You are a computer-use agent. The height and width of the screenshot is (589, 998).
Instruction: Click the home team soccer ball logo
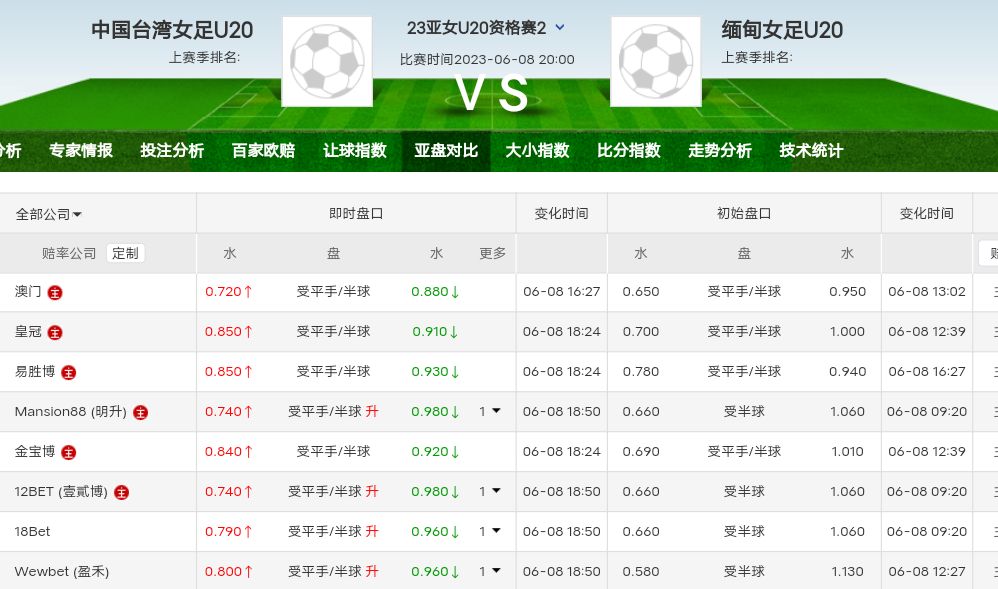327,61
